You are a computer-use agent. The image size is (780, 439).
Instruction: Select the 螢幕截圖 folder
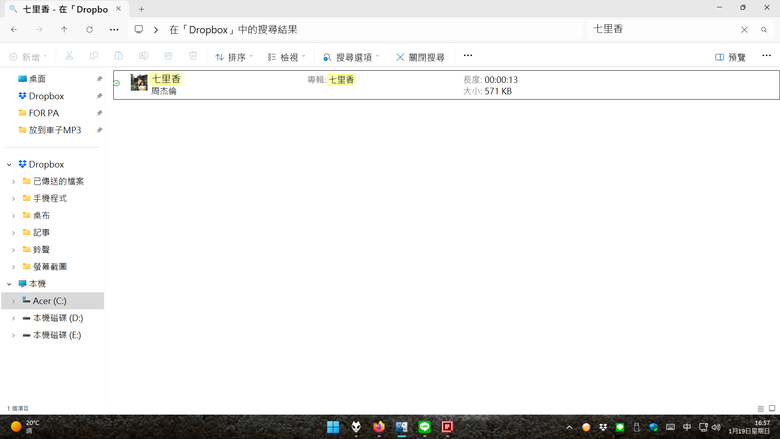click(x=50, y=266)
